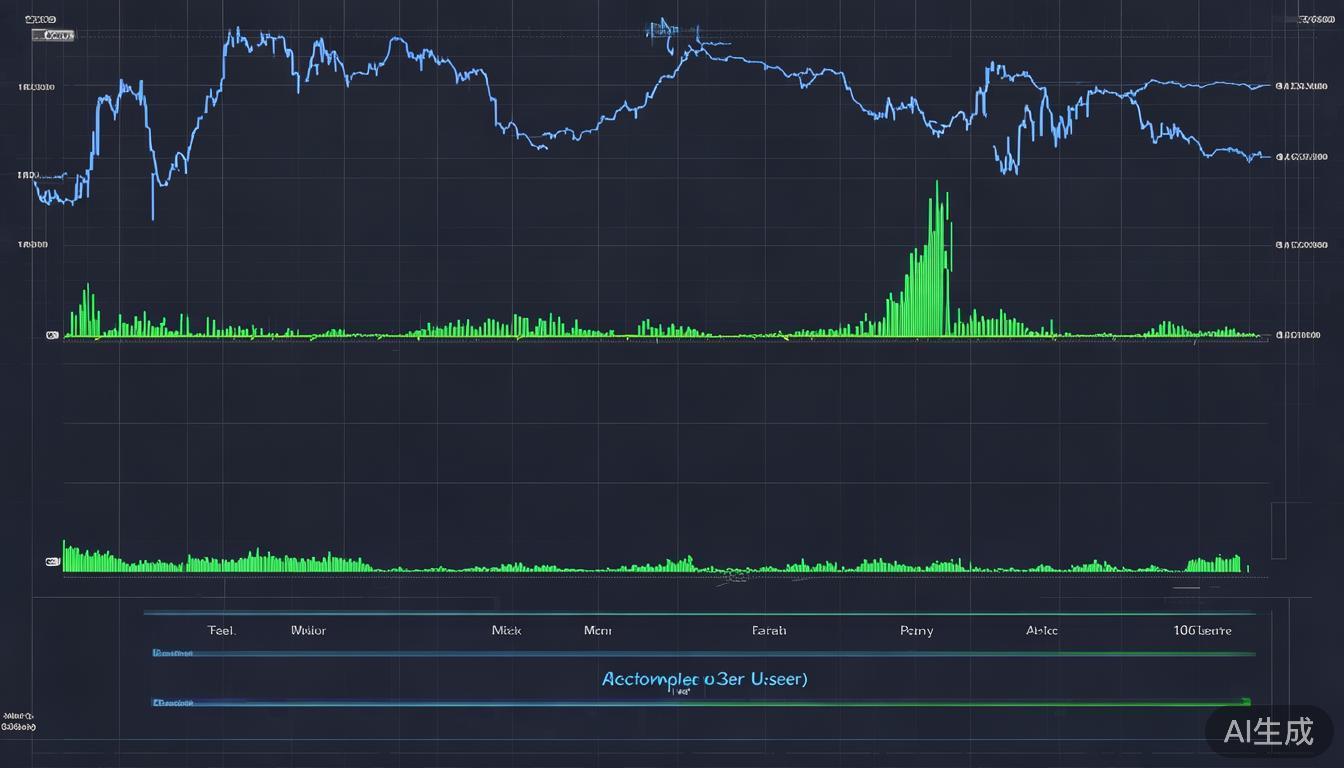
Task: Click the crosshair marker at top of price line
Action: click(662, 30)
